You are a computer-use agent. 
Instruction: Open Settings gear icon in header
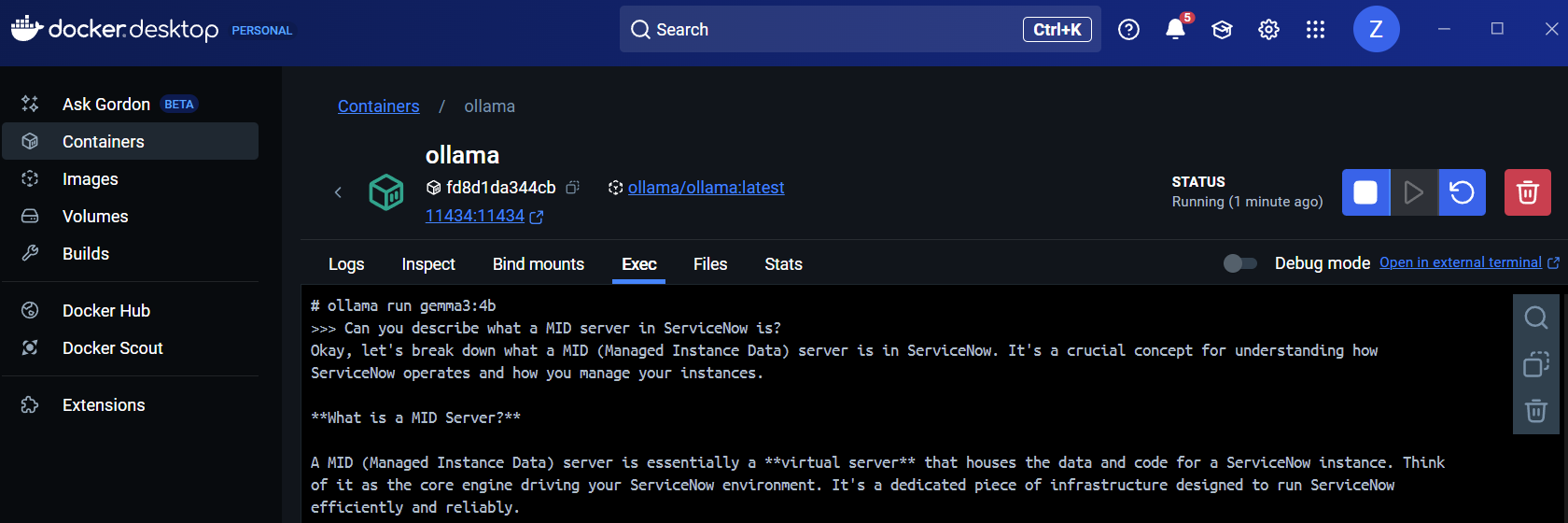click(1268, 30)
